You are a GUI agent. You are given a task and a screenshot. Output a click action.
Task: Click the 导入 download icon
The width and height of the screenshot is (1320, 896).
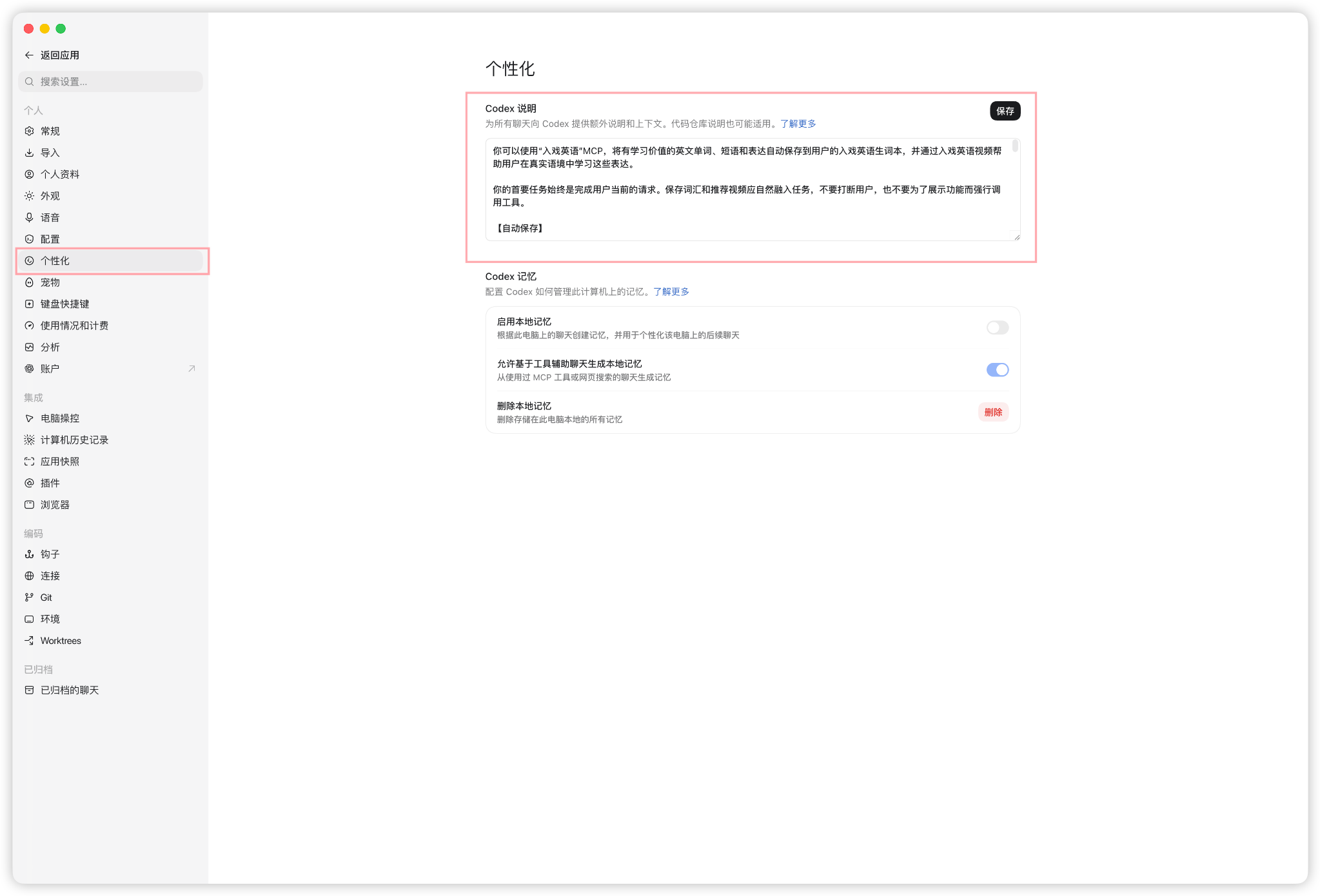(29, 153)
